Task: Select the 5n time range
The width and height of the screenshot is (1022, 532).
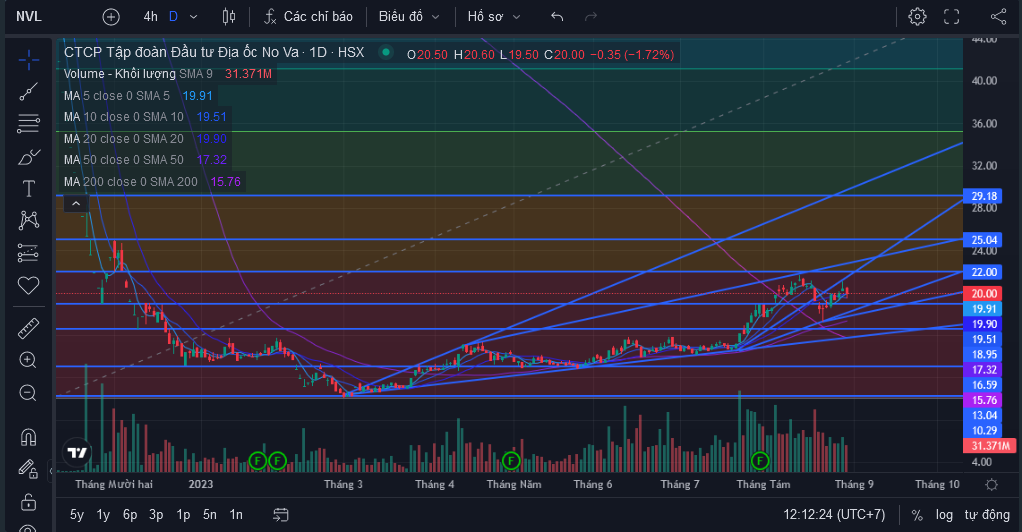Action: (210, 515)
